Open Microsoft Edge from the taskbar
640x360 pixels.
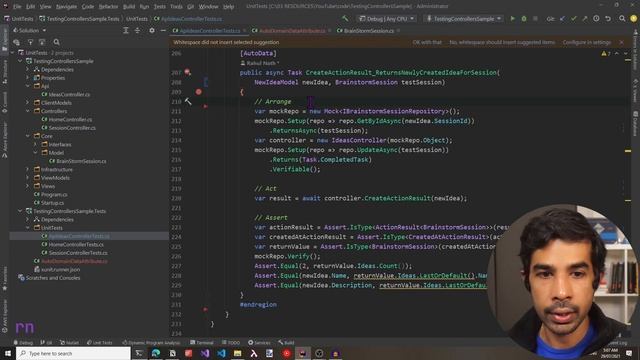click(156, 353)
